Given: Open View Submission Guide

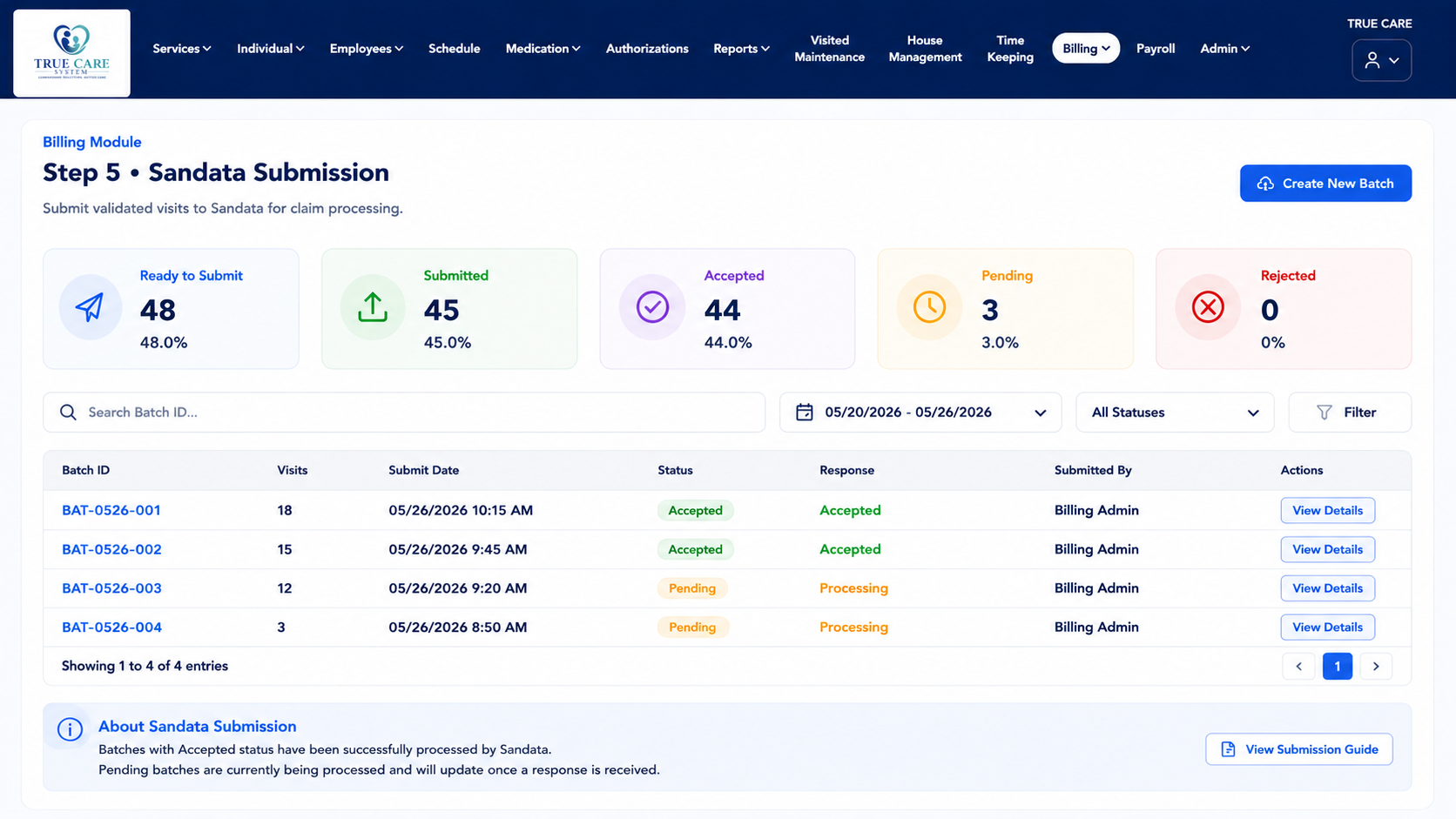Looking at the screenshot, I should pos(1299,749).
